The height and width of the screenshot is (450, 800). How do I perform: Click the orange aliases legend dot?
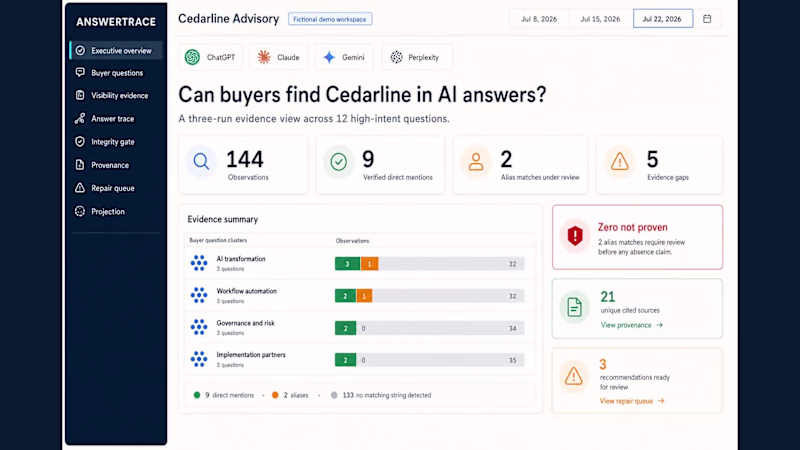pos(275,395)
